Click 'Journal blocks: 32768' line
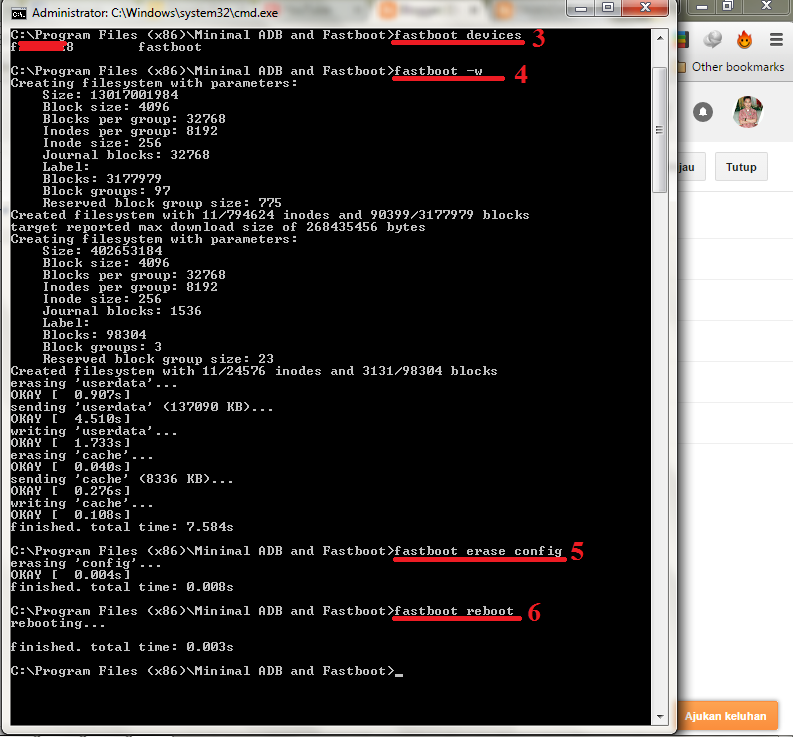Screen dimensions: 793x737 coord(126,155)
